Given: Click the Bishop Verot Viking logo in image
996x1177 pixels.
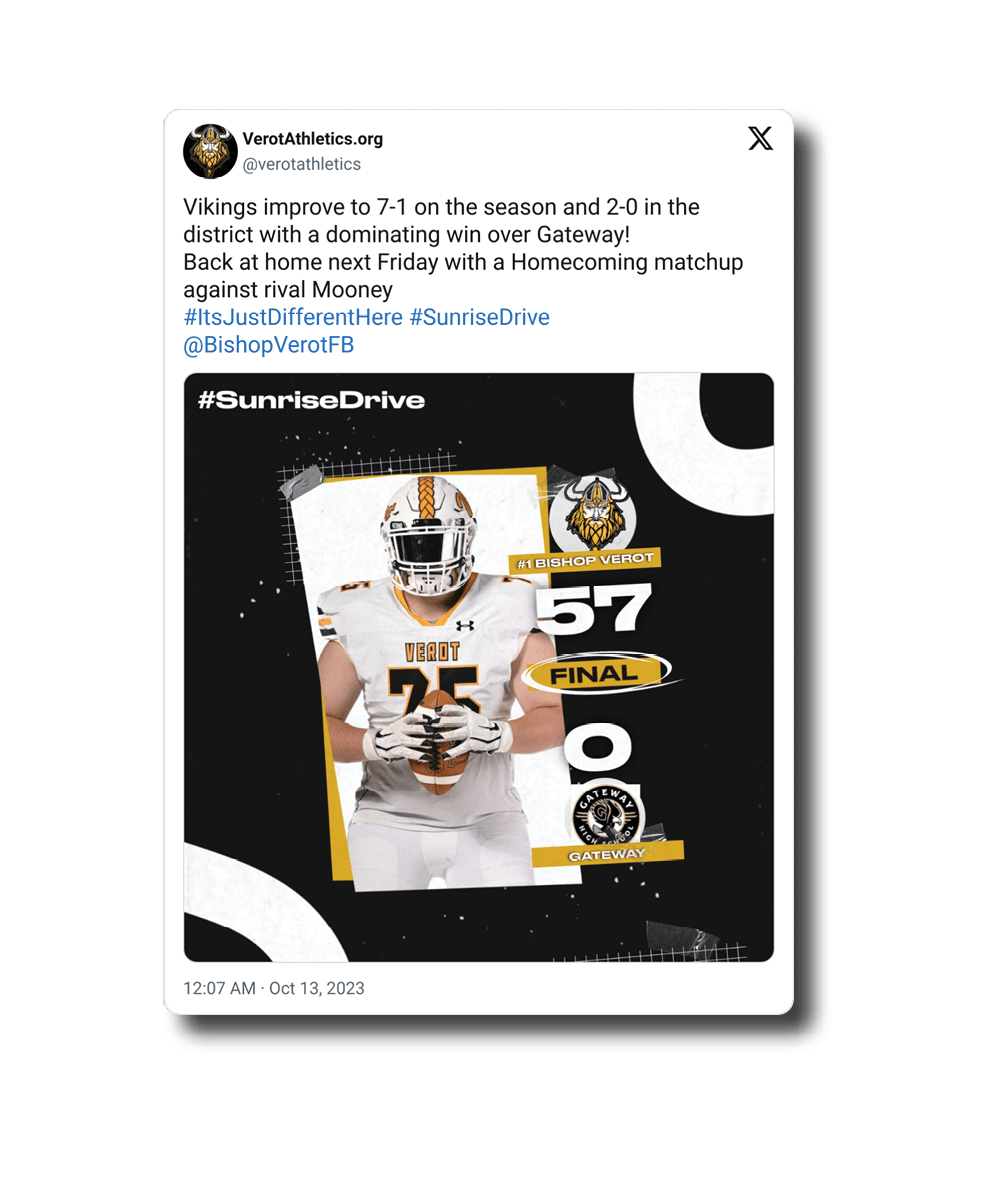Looking at the screenshot, I should tap(594, 514).
